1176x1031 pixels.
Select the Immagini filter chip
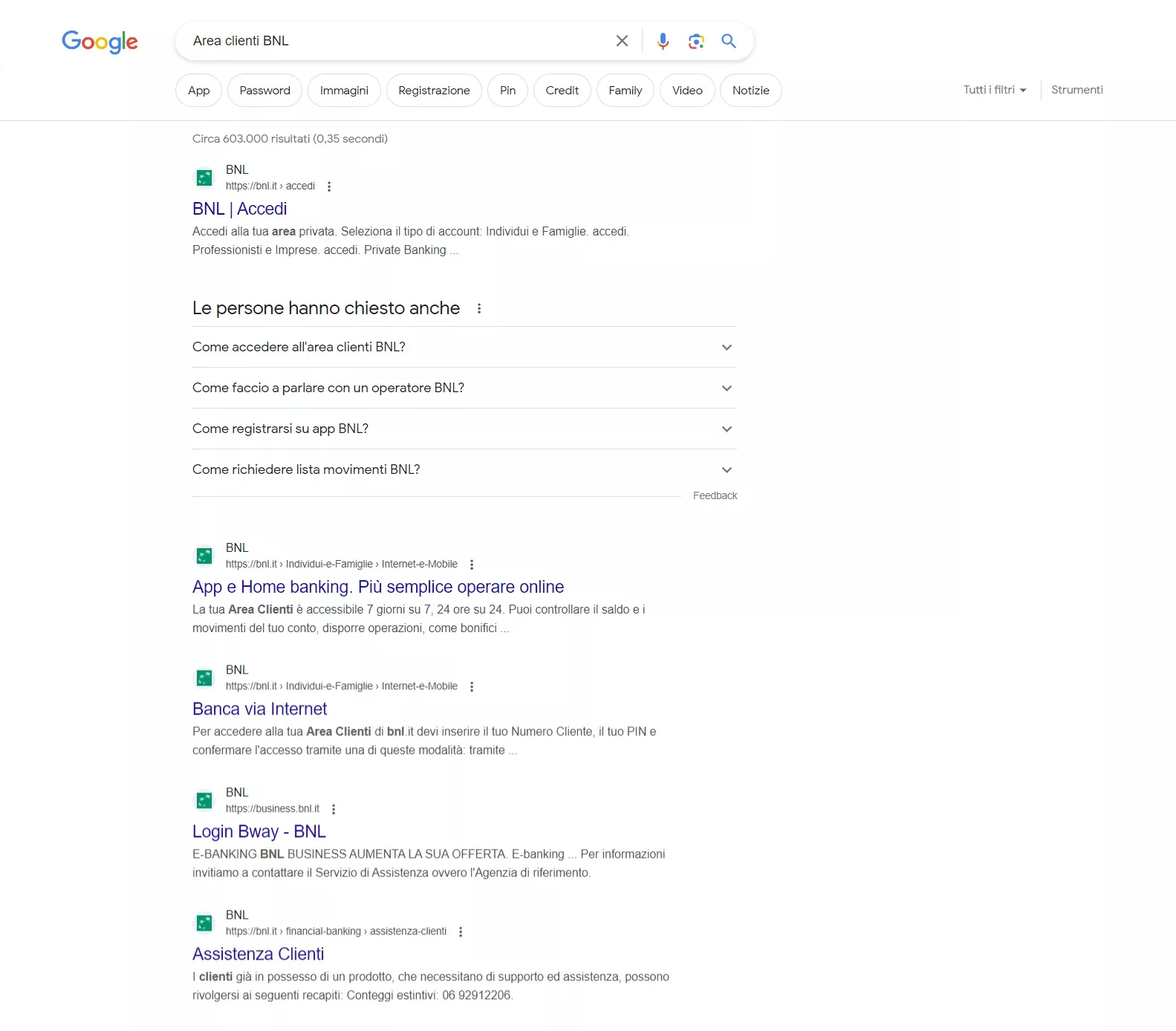pos(344,91)
